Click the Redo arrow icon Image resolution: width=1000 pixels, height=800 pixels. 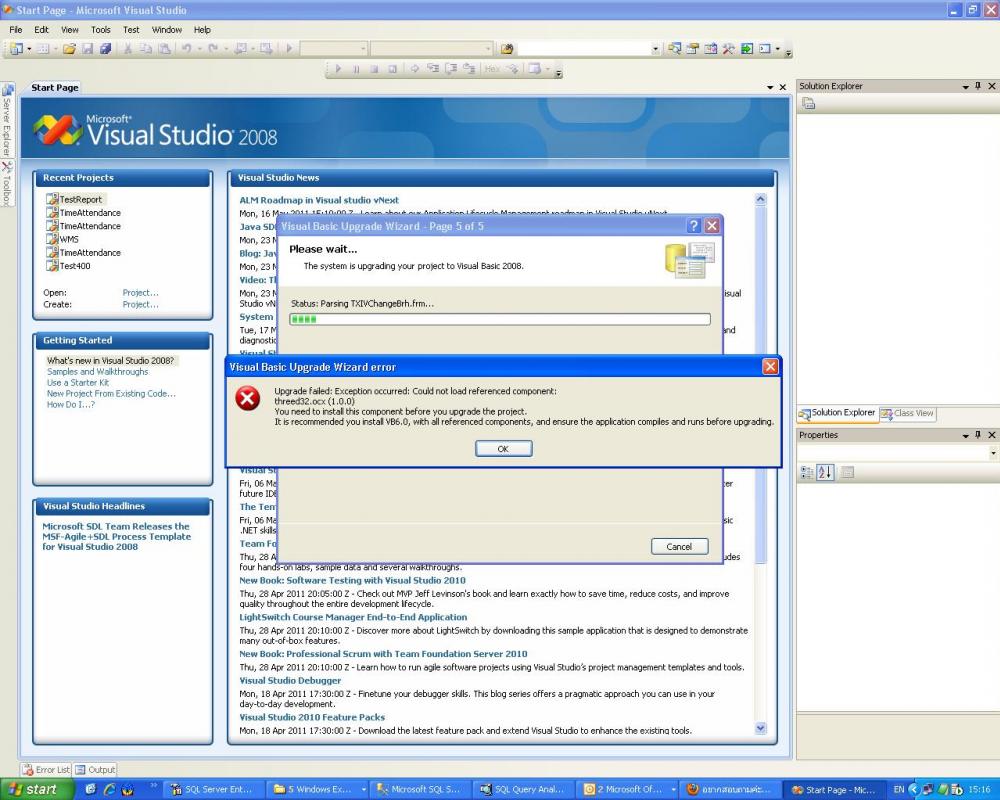click(x=213, y=48)
